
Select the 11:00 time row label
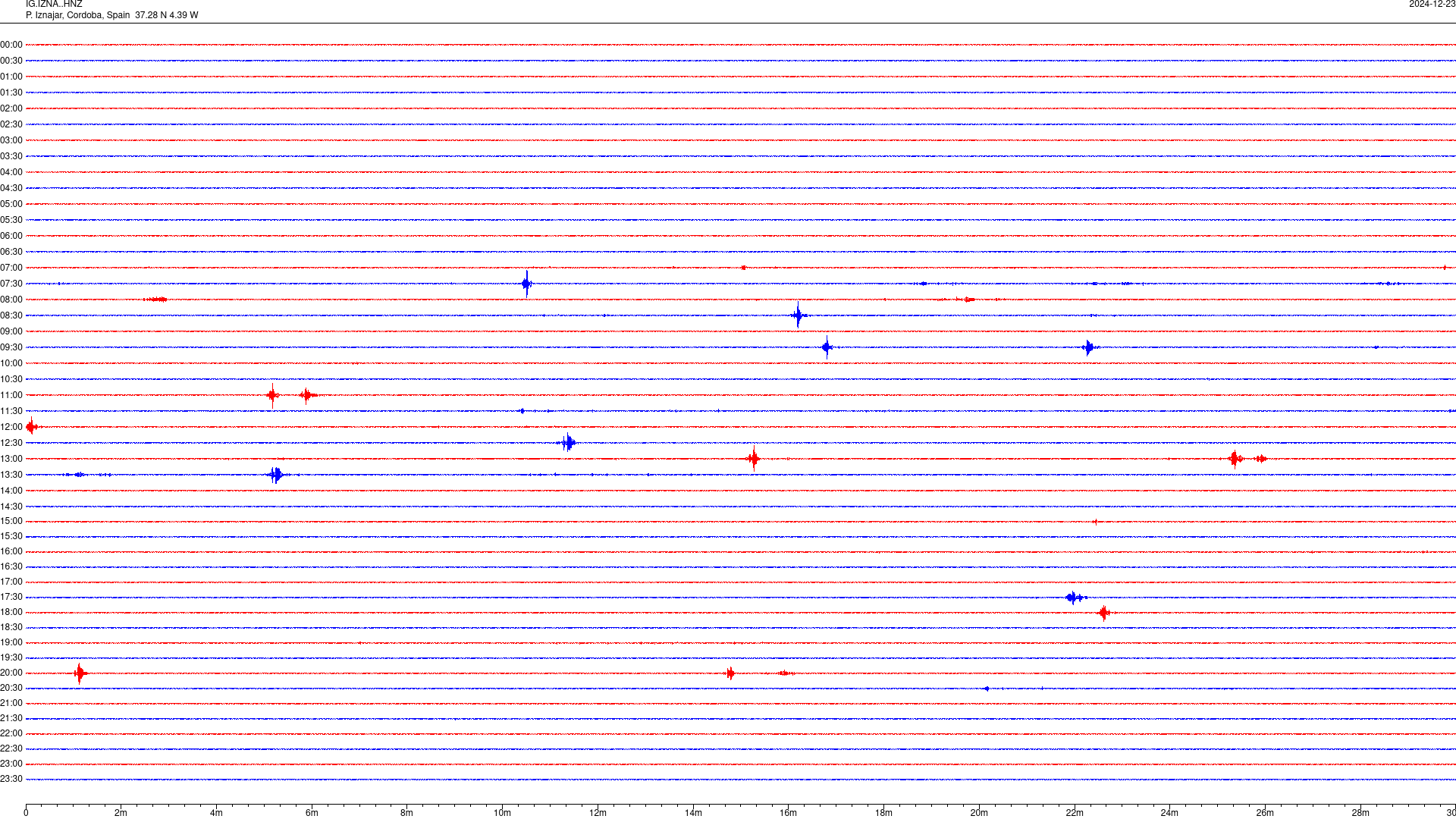[x=11, y=395]
